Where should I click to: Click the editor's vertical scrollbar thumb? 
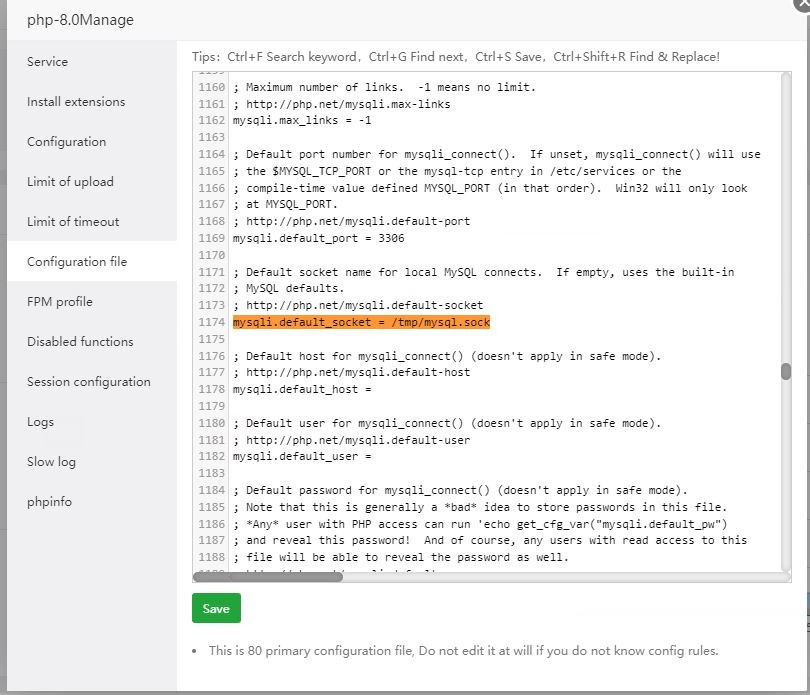click(786, 371)
